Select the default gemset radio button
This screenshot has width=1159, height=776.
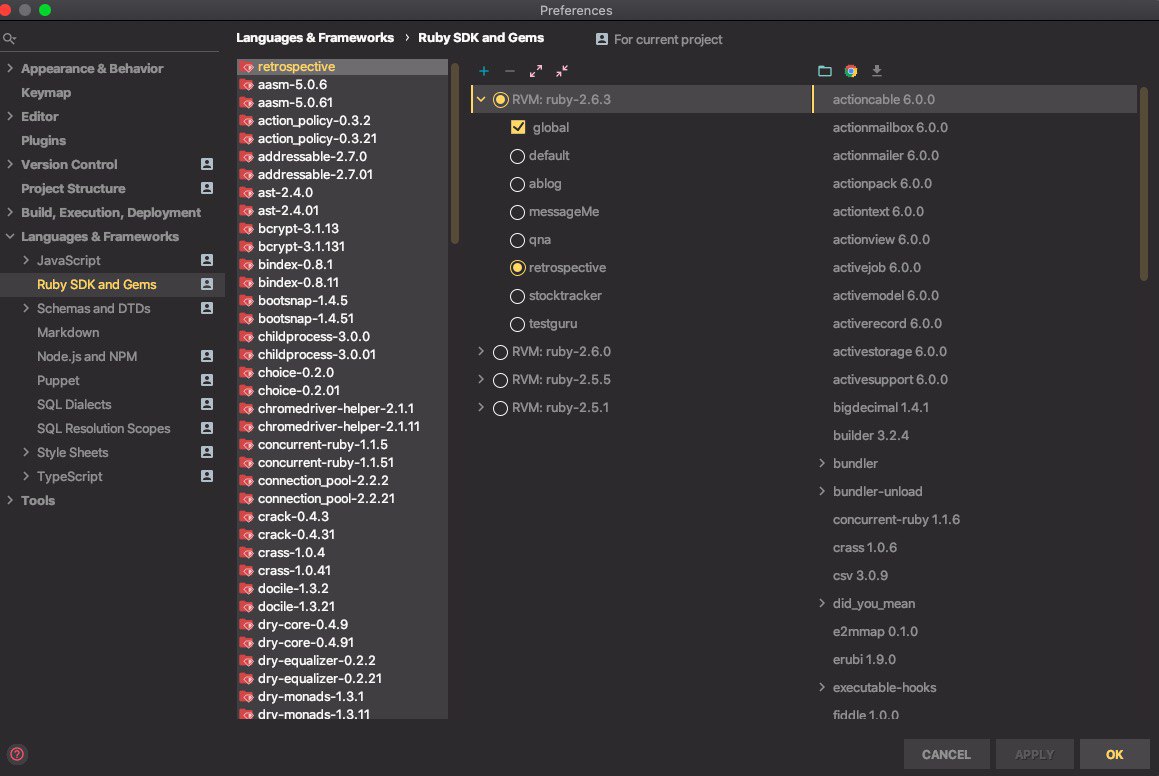click(x=517, y=156)
